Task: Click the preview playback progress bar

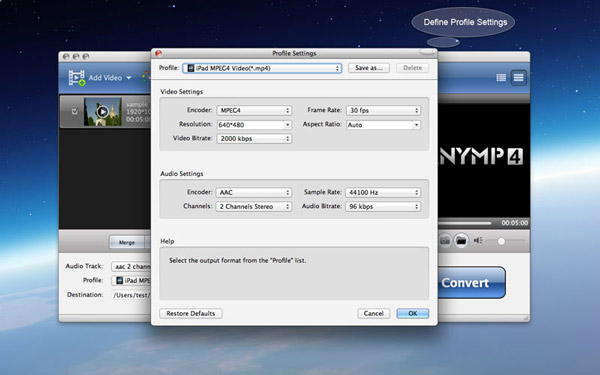Action: point(465,223)
